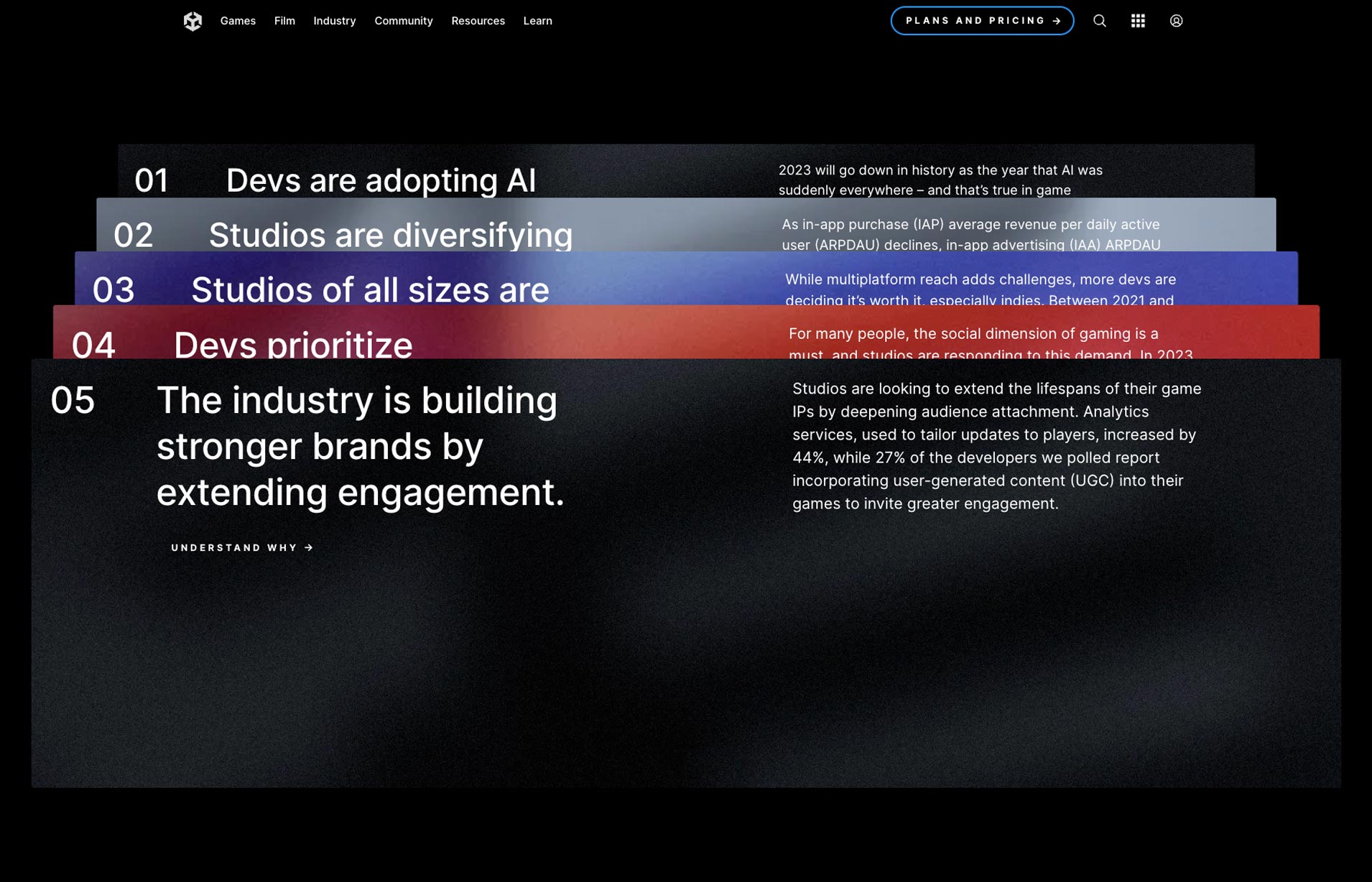The height and width of the screenshot is (882, 1372).
Task: Expand card 03 Studios of all sizes
Action: click(x=370, y=289)
